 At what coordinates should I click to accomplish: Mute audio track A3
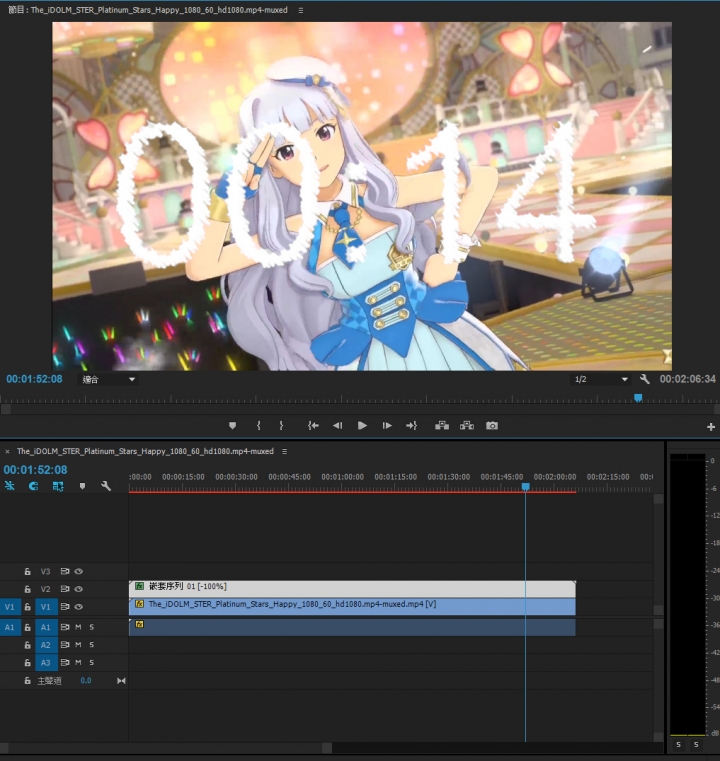point(78,662)
